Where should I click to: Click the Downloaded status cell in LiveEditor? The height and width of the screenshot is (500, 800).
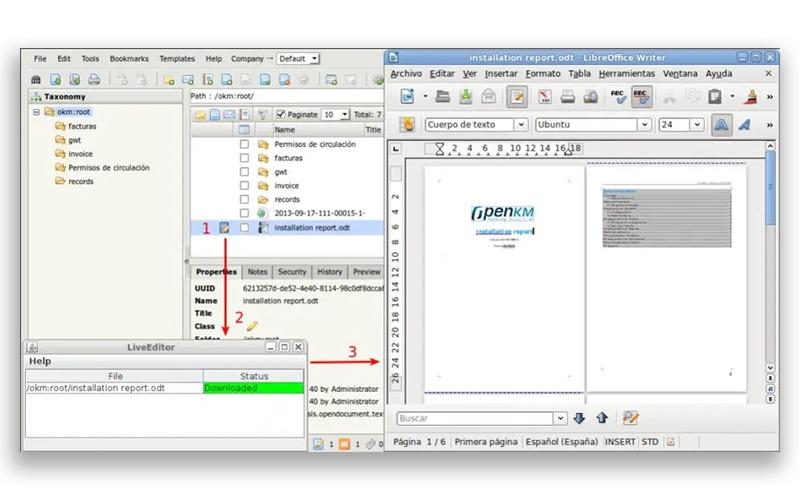tap(254, 388)
